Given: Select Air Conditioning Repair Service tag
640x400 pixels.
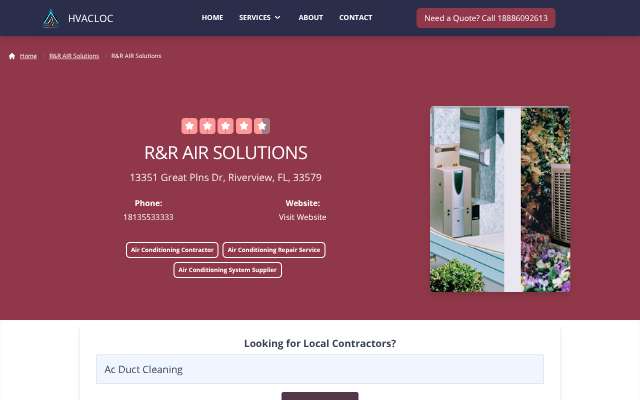Looking at the screenshot, I should point(274,250).
